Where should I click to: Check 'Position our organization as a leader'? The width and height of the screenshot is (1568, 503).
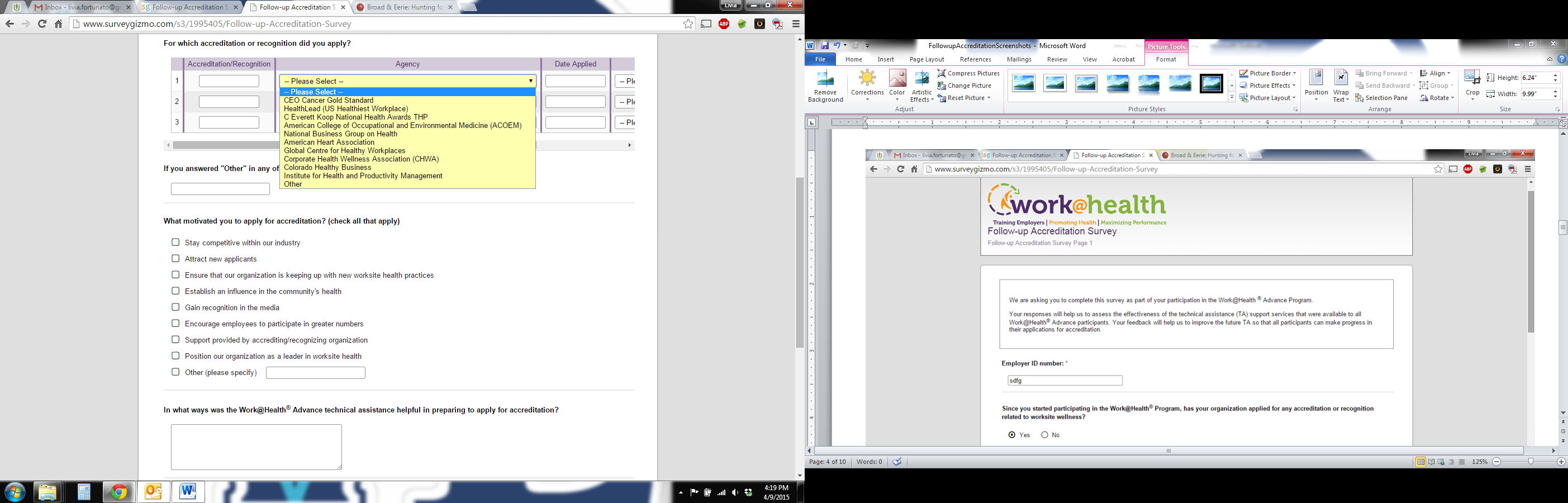pos(175,355)
